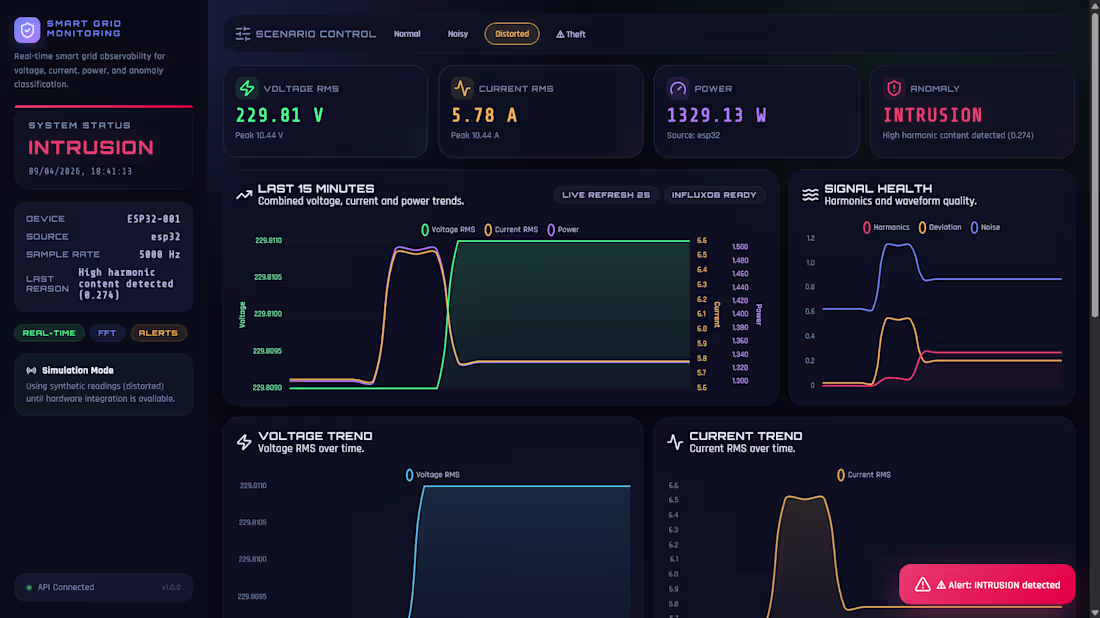The image size is (1100, 618).
Task: Click the v1.0.0 version label
Action: 171,588
